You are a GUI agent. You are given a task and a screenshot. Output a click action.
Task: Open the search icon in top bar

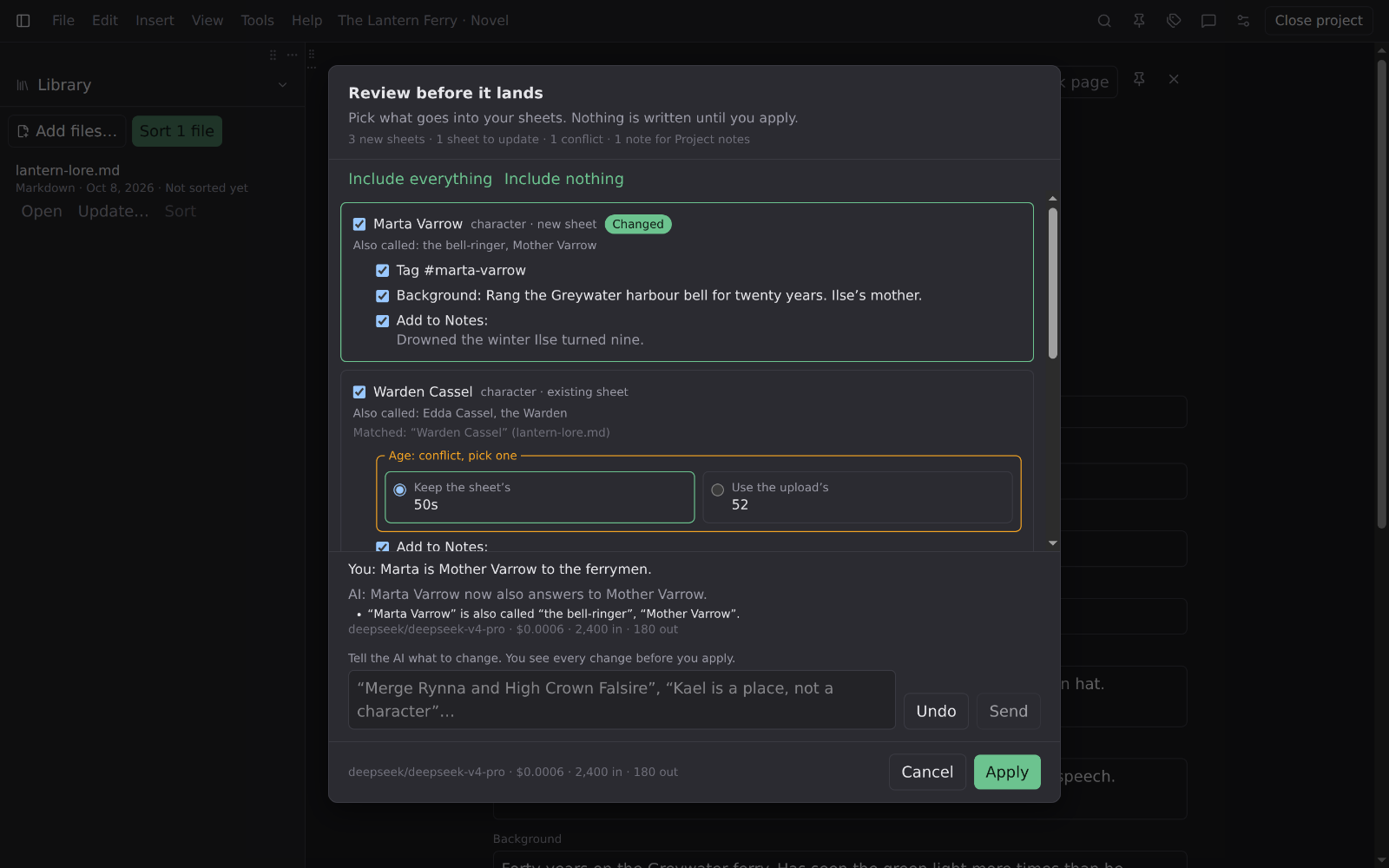pyautogui.click(x=1104, y=21)
